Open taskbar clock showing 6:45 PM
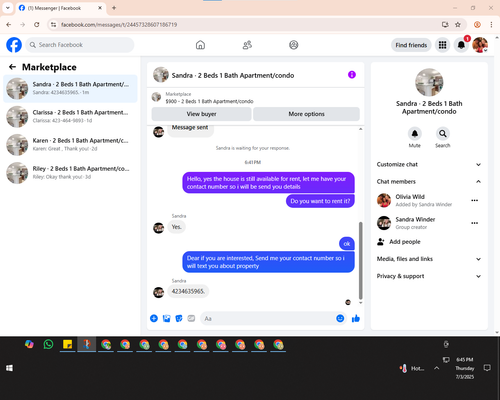This screenshot has width=500, height=400. pyautogui.click(x=465, y=368)
